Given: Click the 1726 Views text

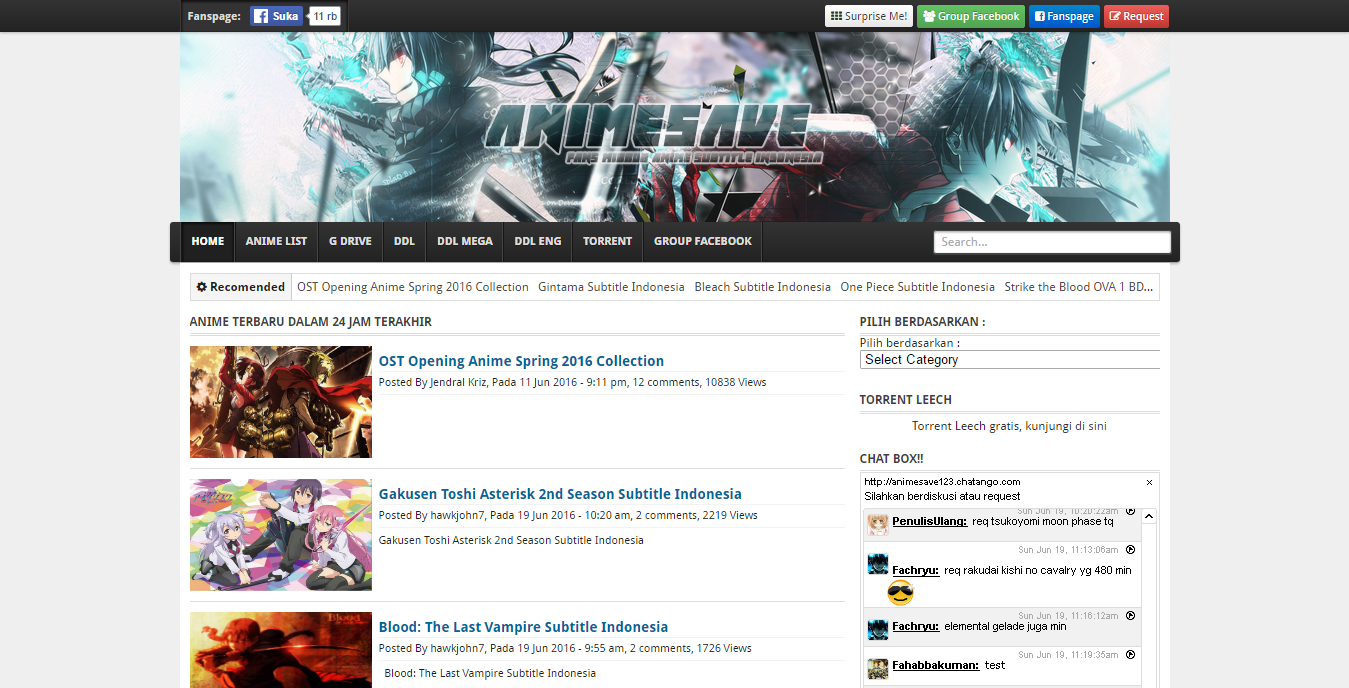Looking at the screenshot, I should click(724, 648).
